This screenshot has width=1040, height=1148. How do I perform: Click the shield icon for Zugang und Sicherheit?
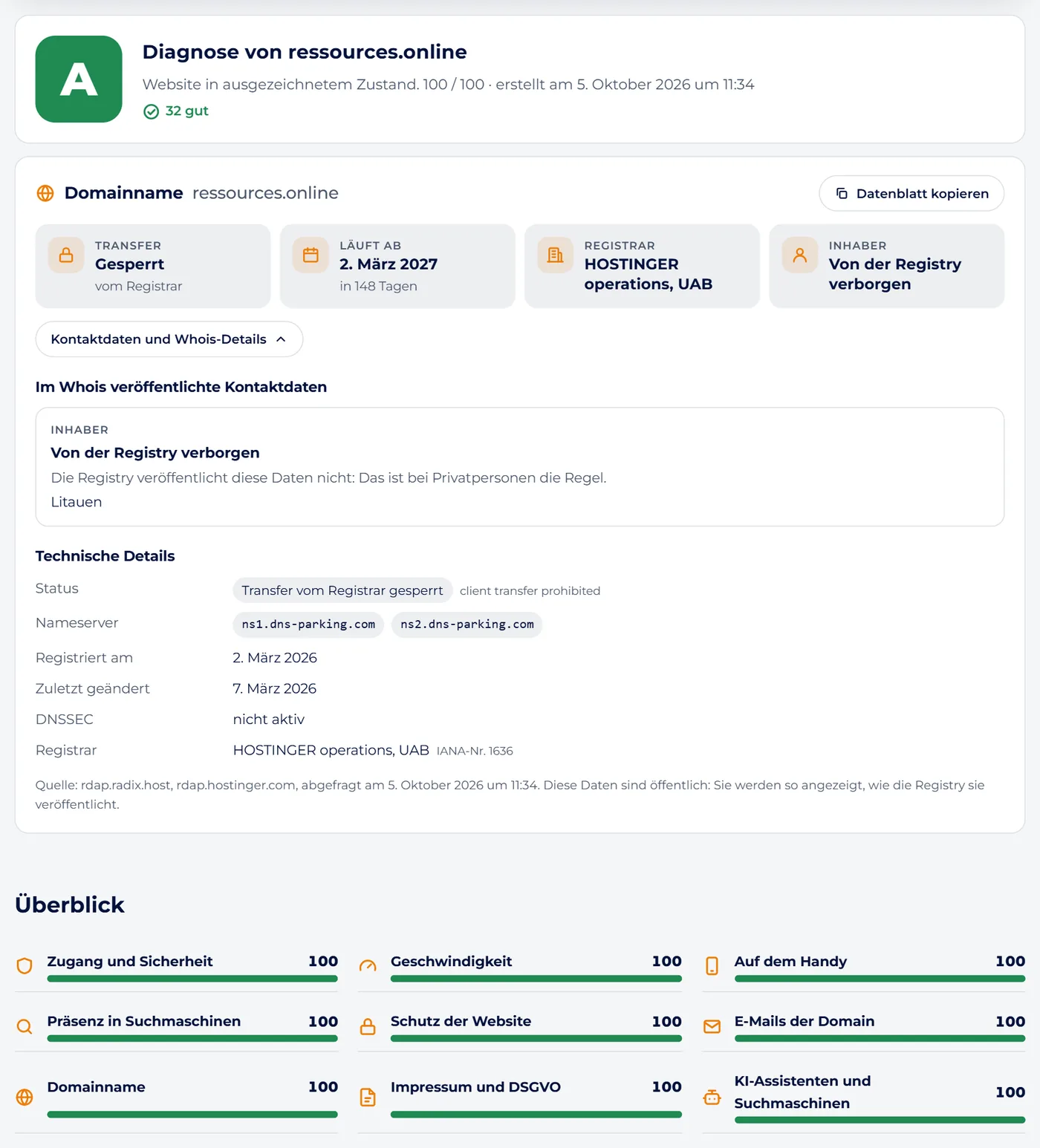point(25,965)
